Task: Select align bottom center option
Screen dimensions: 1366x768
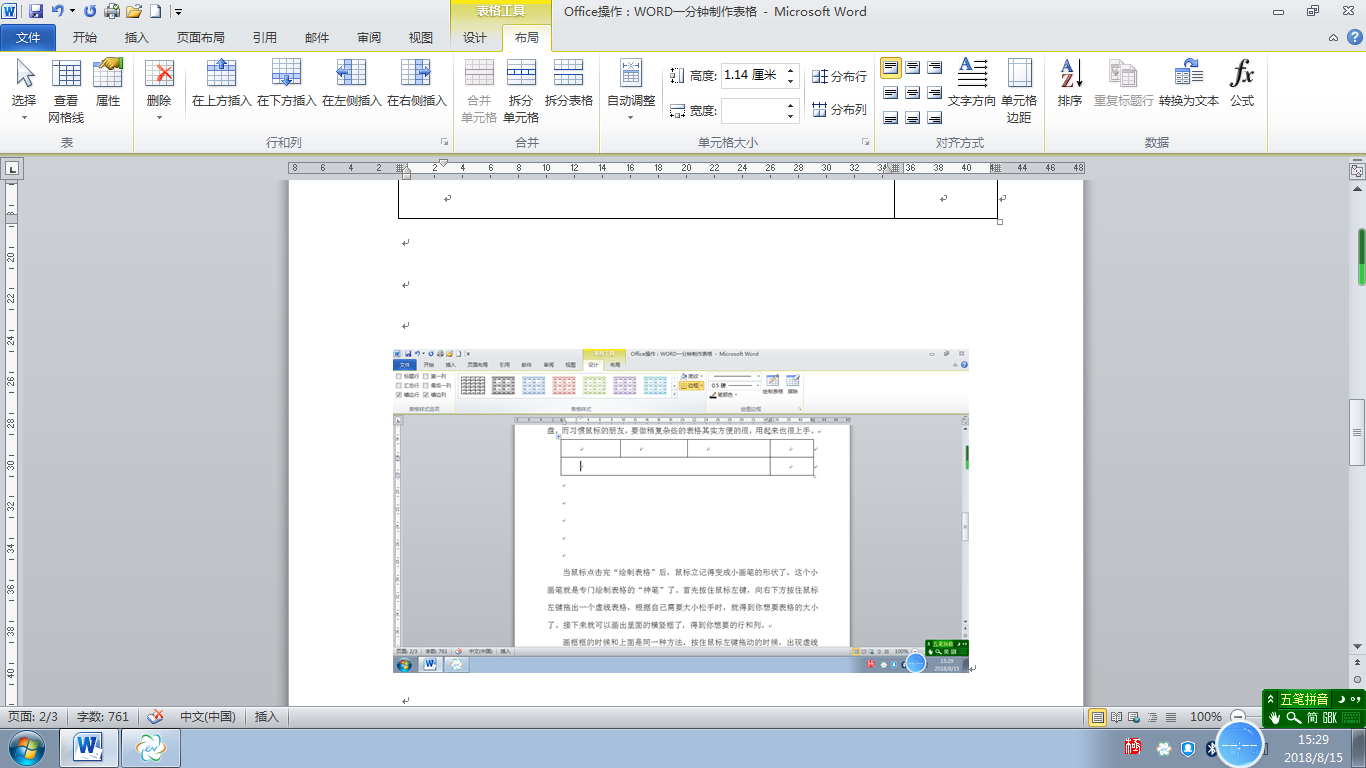Action: (913, 118)
